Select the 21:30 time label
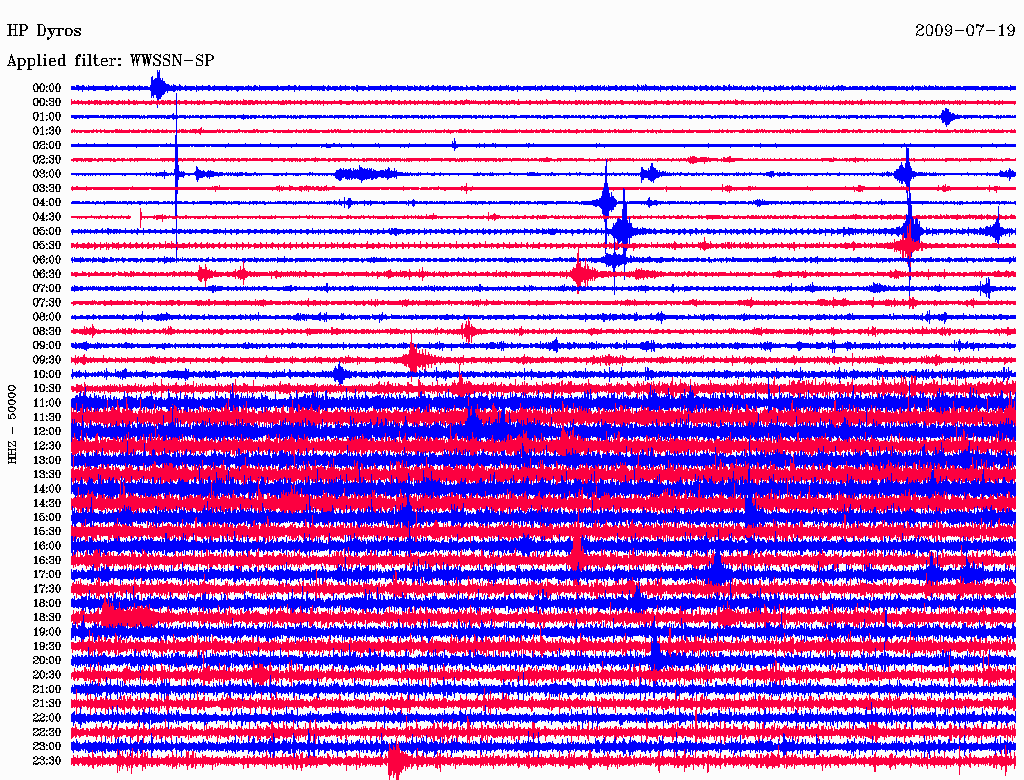The height and width of the screenshot is (780, 1024). pos(46,703)
